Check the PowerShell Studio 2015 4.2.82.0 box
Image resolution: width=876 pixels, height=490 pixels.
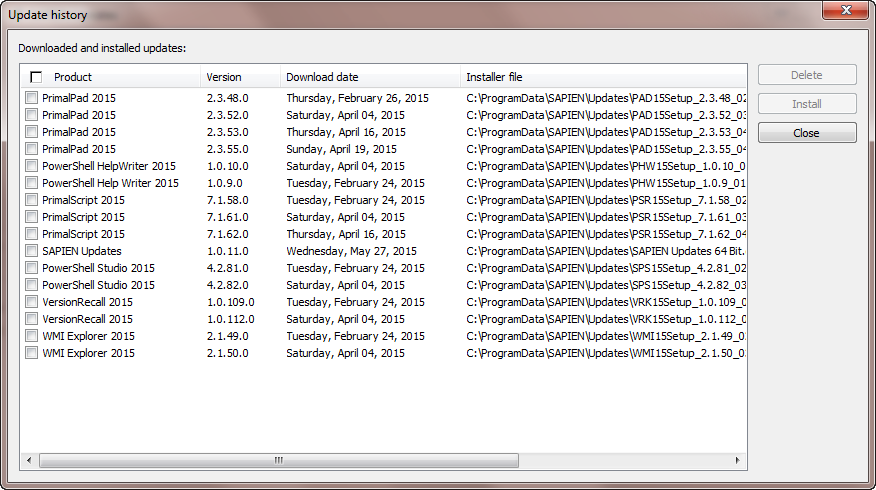[31, 285]
